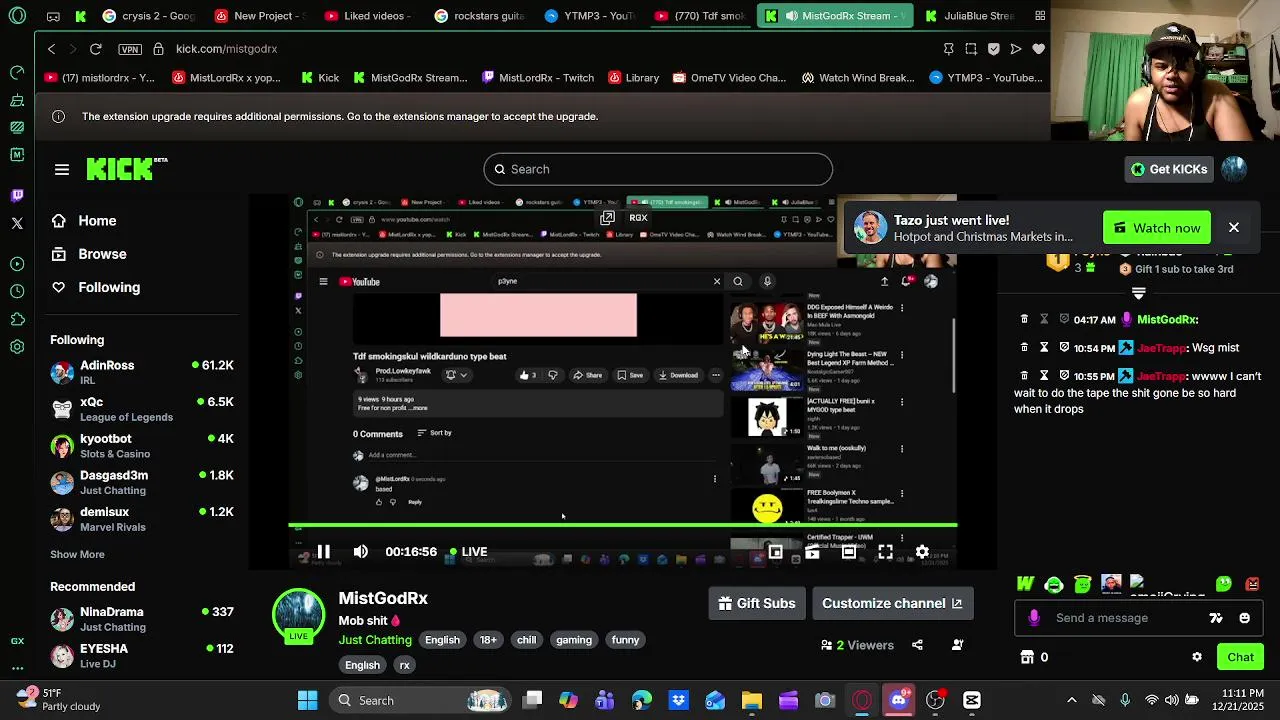Click Gift Subs button
1280x720 pixels.
tap(757, 603)
